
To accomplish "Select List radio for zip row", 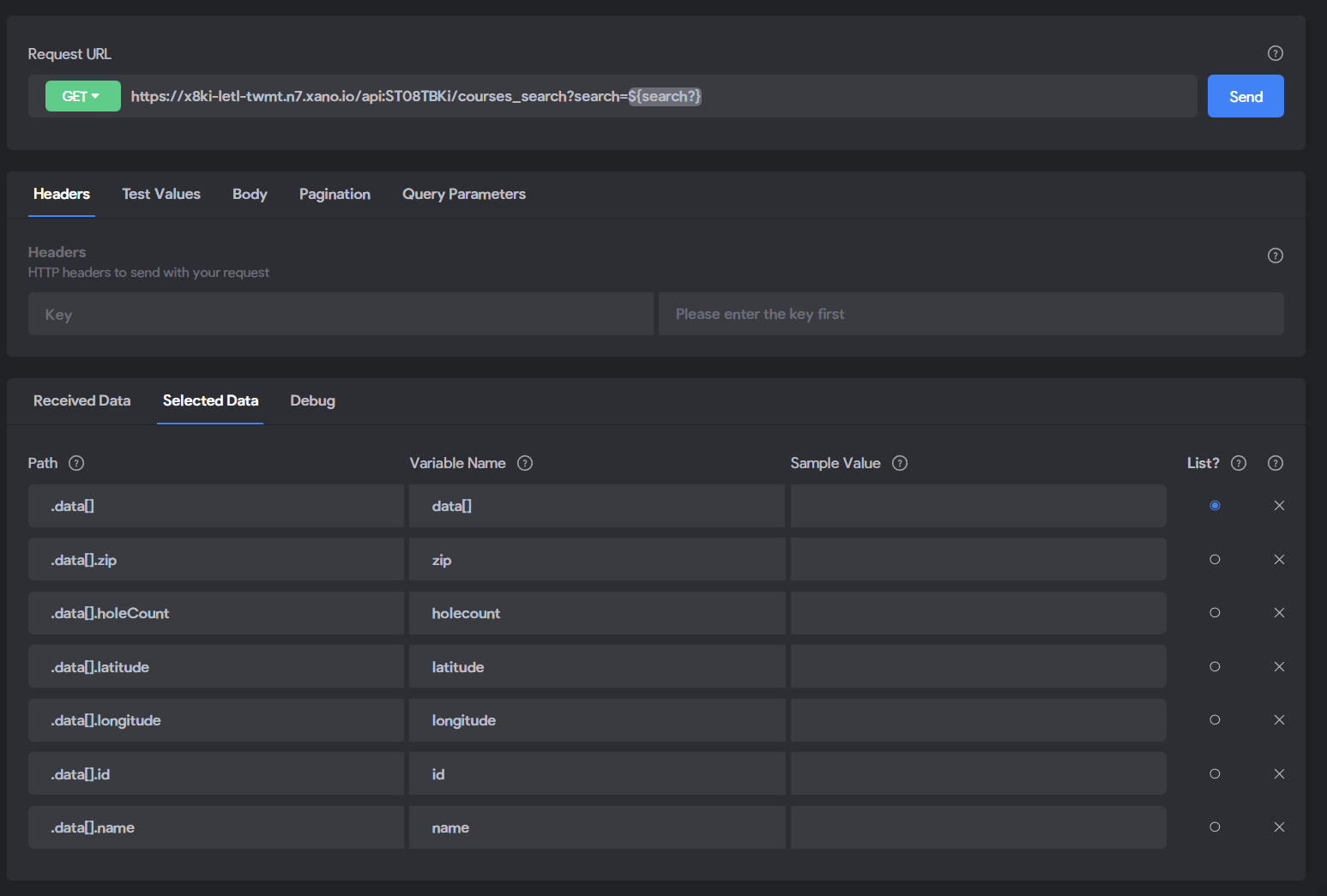I will point(1215,559).
